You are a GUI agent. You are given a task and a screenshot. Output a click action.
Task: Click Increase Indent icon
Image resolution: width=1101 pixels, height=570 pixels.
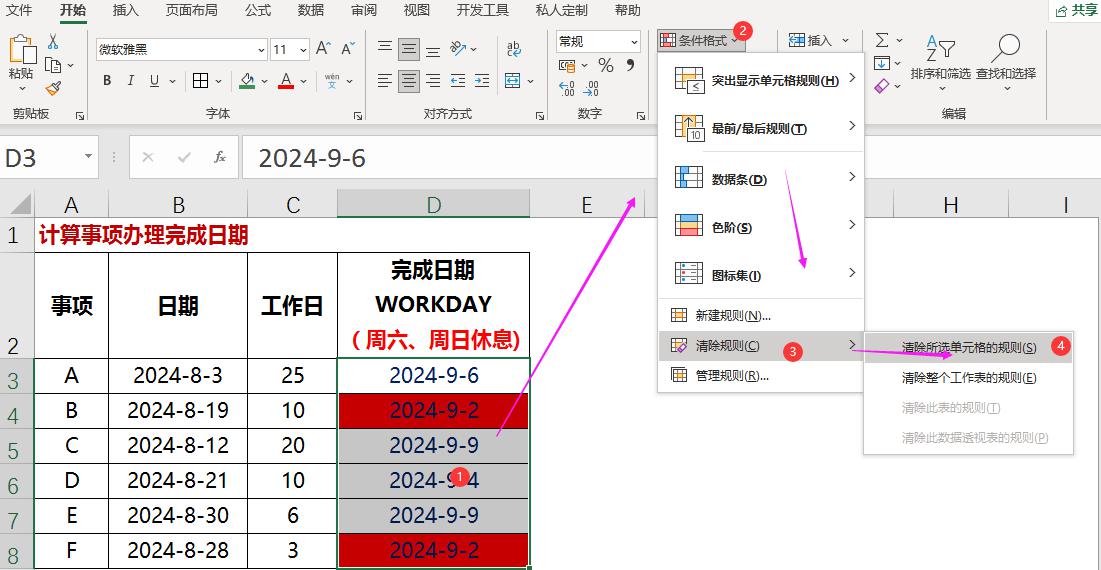pyautogui.click(x=482, y=81)
